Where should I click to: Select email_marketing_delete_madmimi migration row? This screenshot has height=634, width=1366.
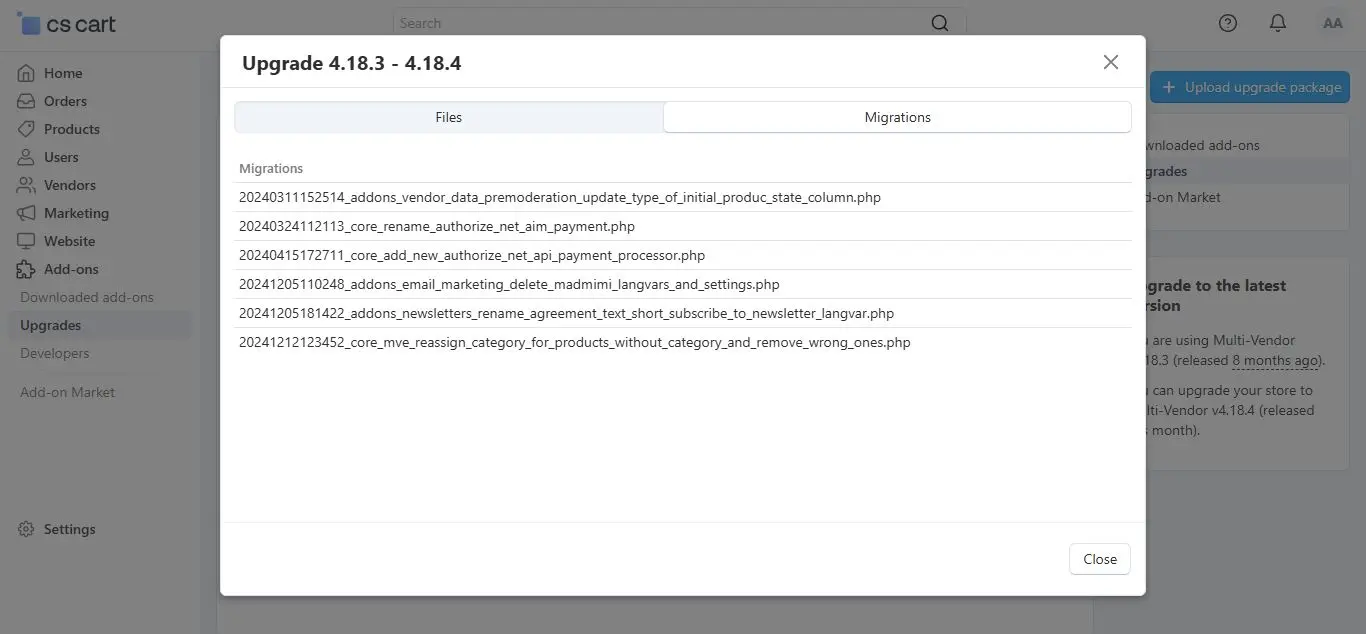pos(683,284)
